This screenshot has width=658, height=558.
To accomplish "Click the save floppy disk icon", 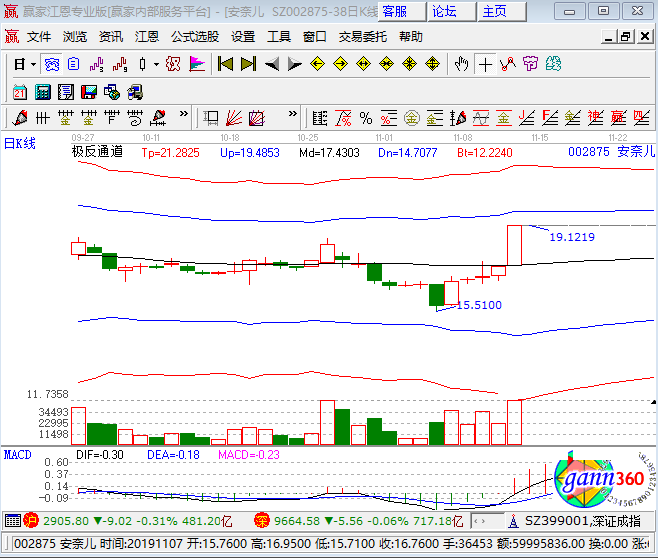I will pos(89,92).
